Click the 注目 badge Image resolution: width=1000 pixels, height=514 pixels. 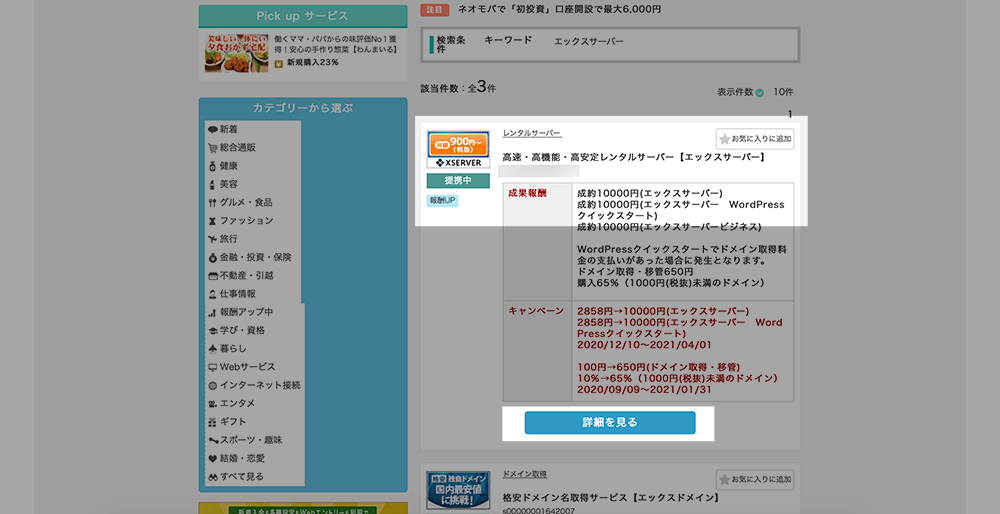tap(435, 10)
